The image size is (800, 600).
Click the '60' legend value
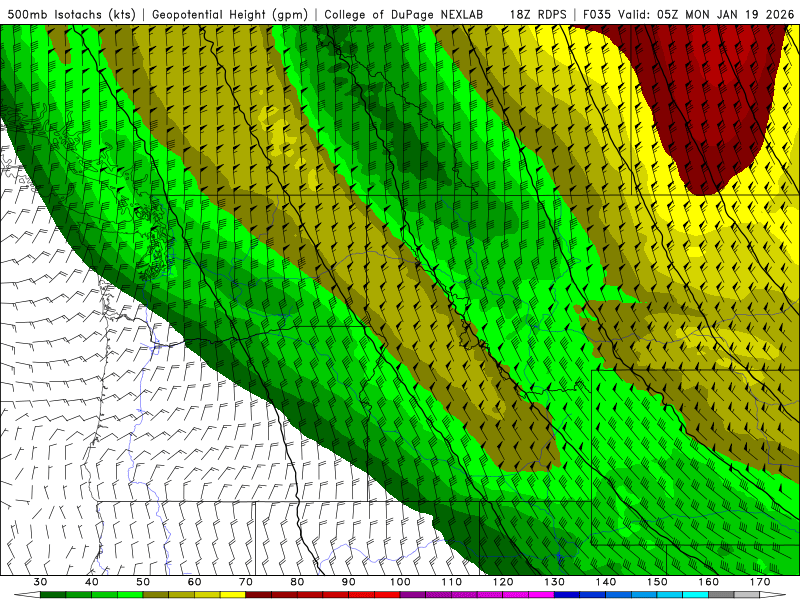pos(194,582)
